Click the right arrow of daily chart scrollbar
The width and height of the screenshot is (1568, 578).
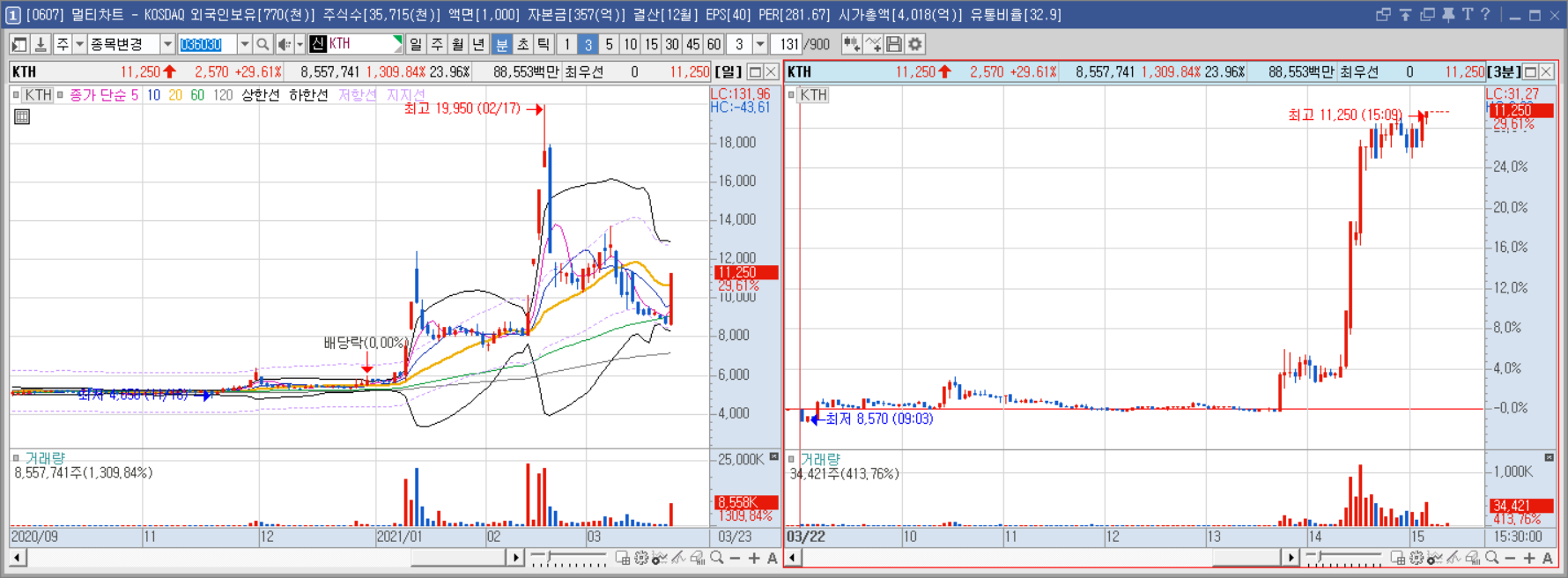tap(515, 558)
